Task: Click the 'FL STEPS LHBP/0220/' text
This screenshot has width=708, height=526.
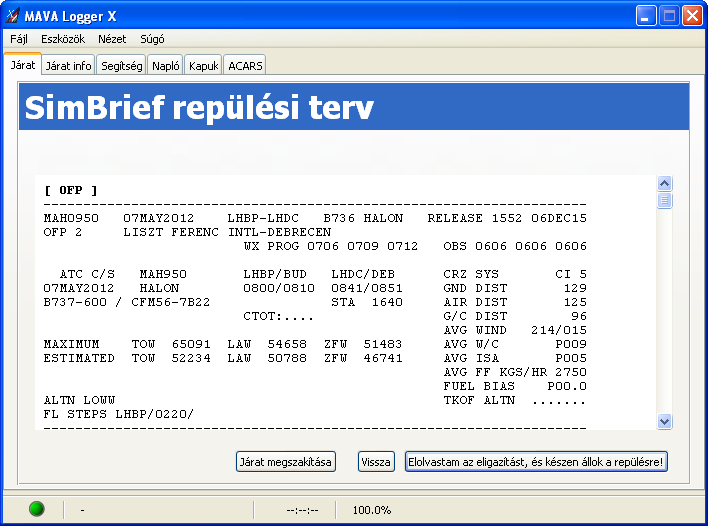Action: [x=118, y=414]
